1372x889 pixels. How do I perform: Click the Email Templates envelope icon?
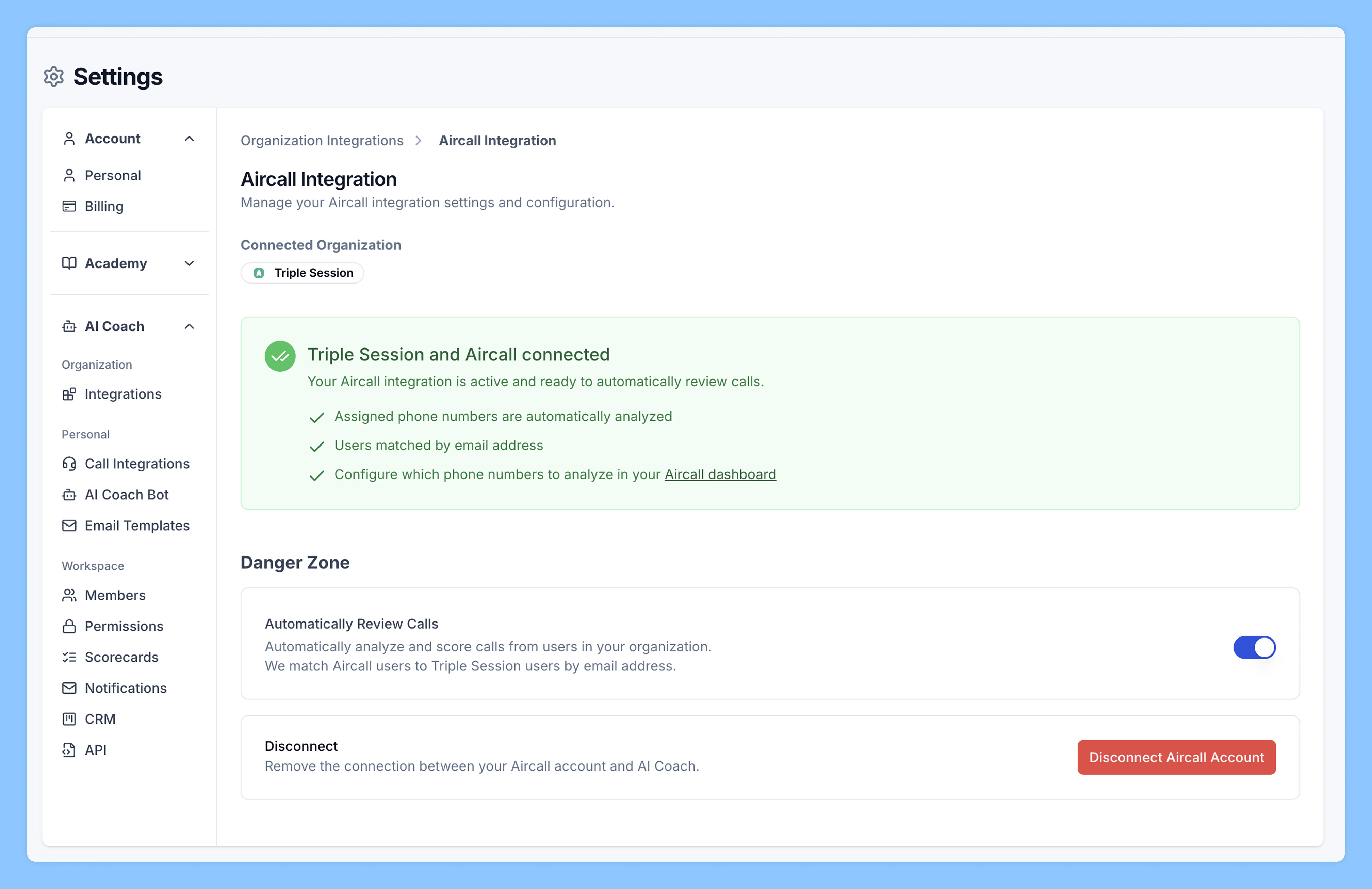click(x=69, y=526)
